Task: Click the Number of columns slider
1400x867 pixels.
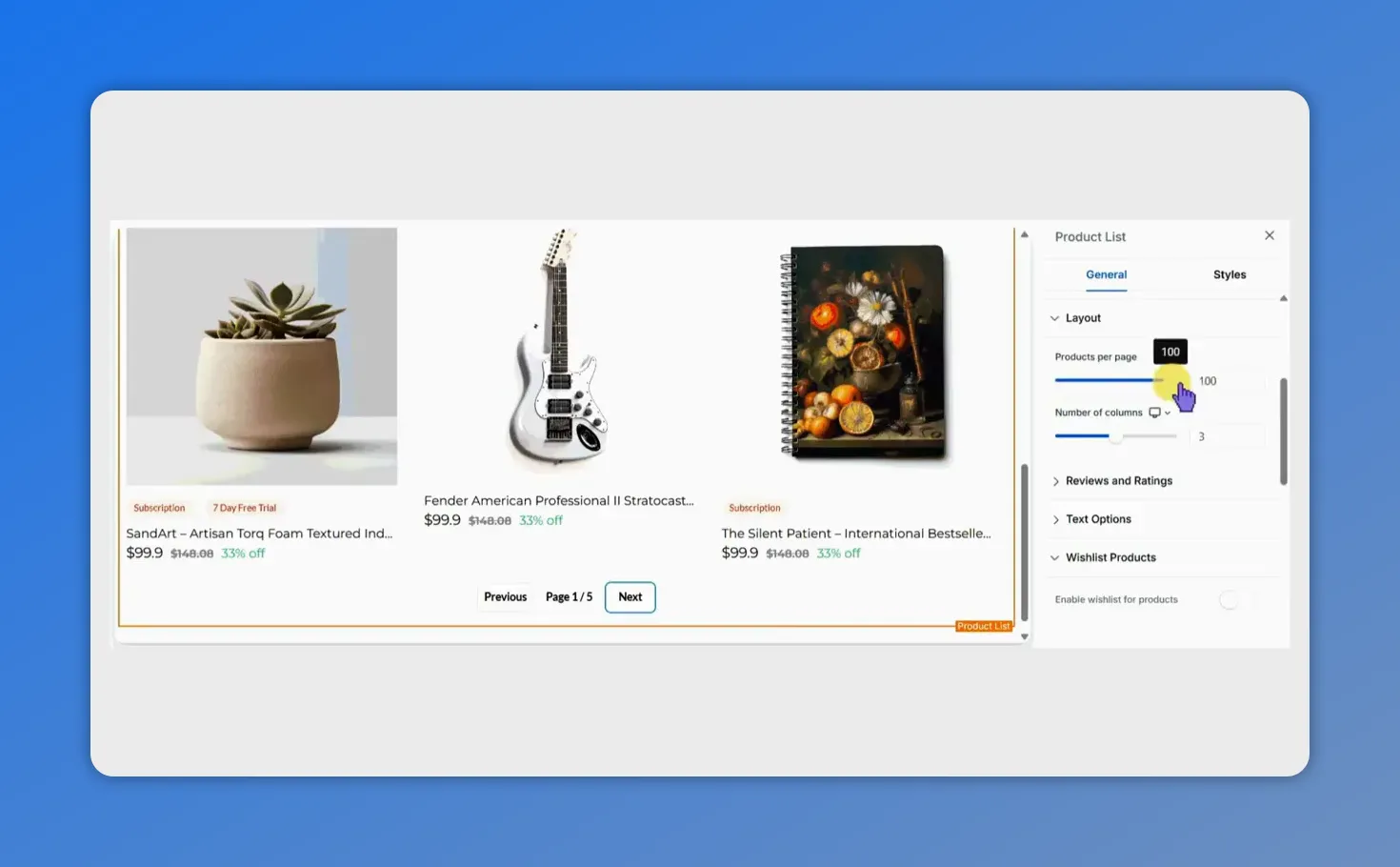Action: coord(1115,435)
